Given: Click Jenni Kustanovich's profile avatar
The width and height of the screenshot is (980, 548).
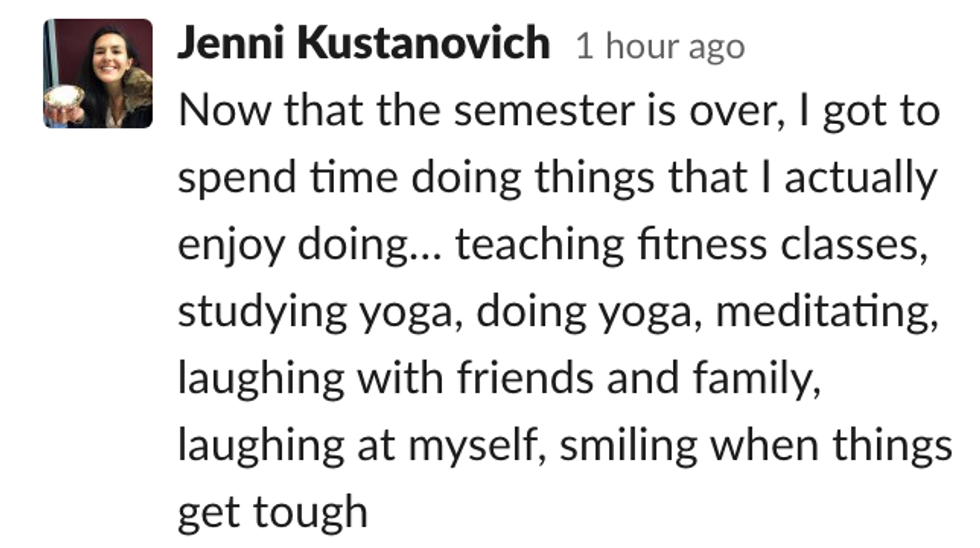Looking at the screenshot, I should click(x=97, y=74).
